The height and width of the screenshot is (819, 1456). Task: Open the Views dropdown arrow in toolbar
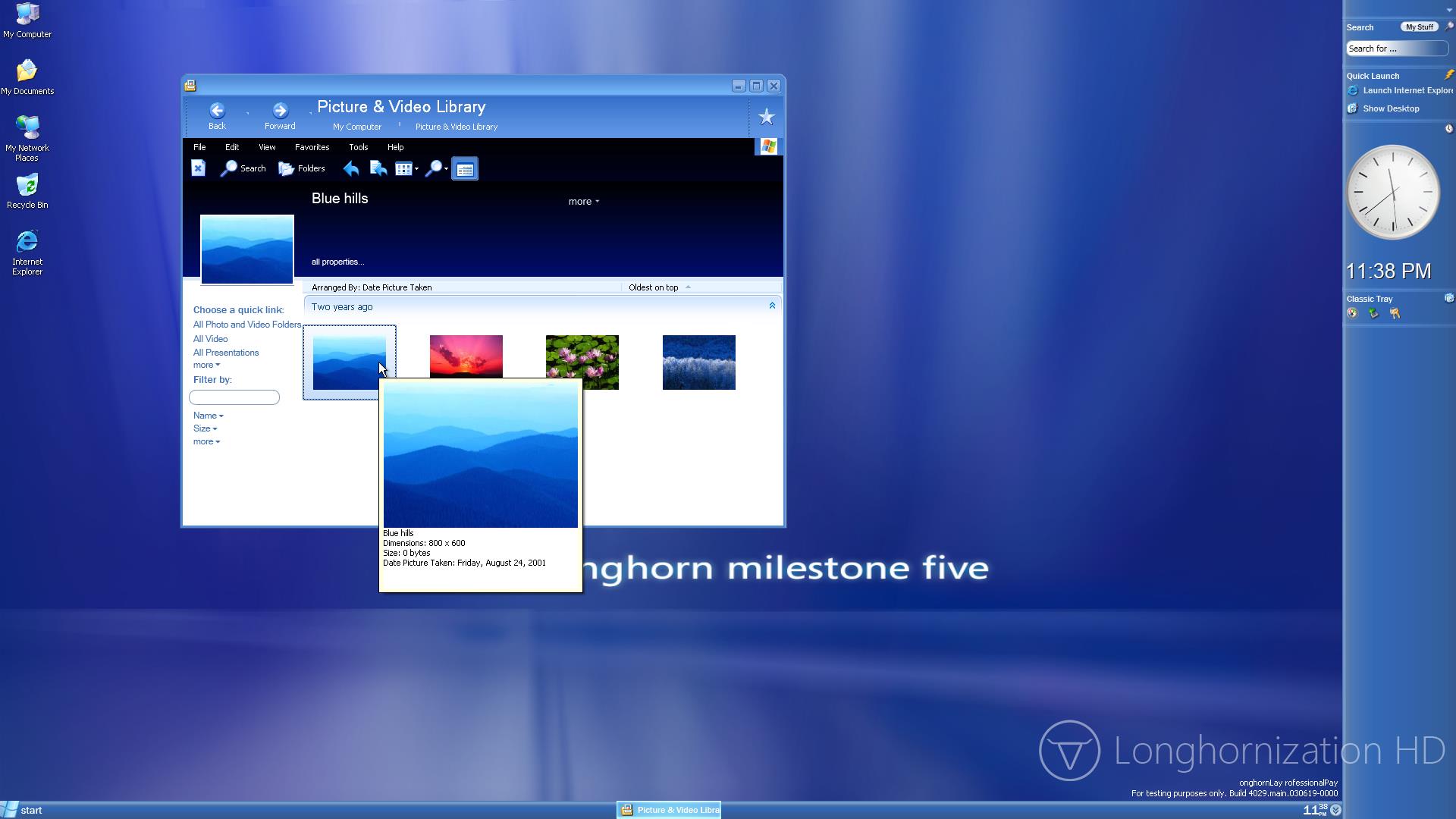(416, 169)
